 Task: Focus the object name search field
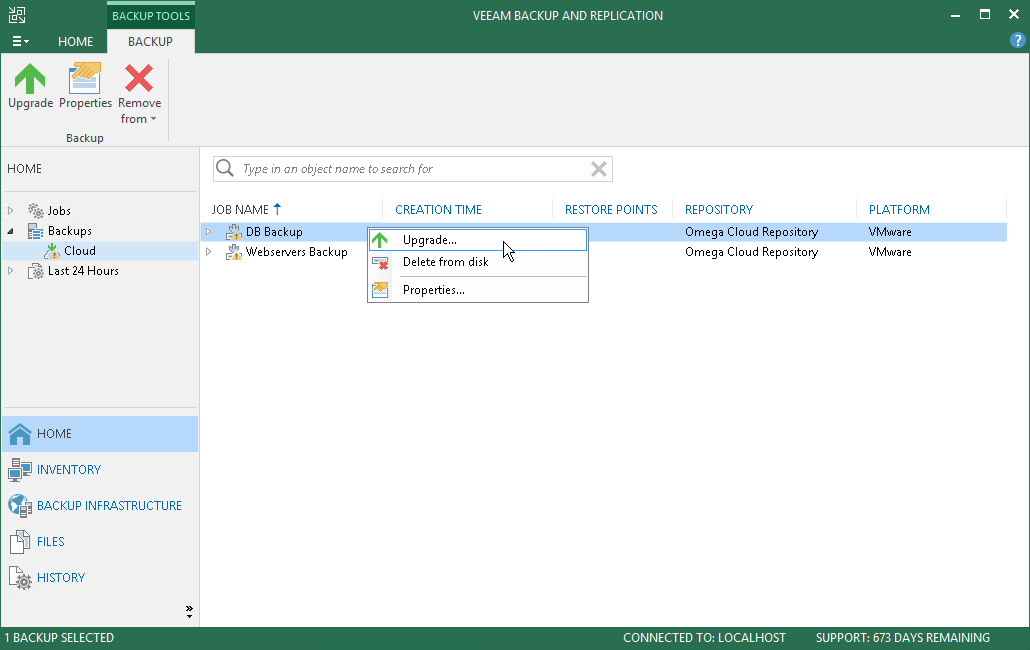[413, 169]
